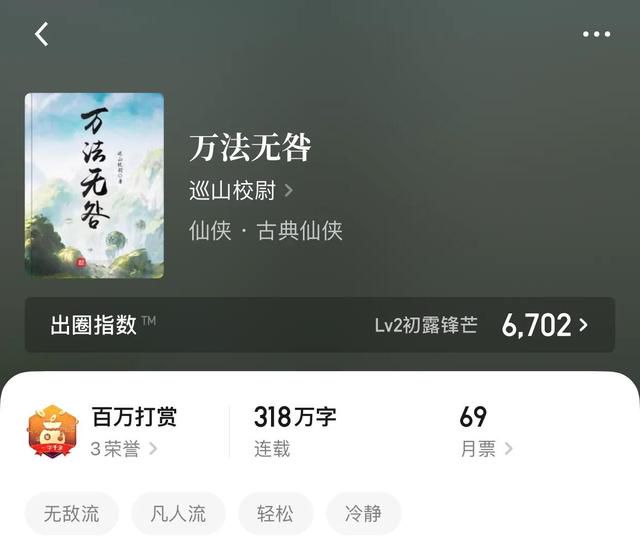Select the 冷静 tag
Screen dimensions: 640x548
click(363, 513)
